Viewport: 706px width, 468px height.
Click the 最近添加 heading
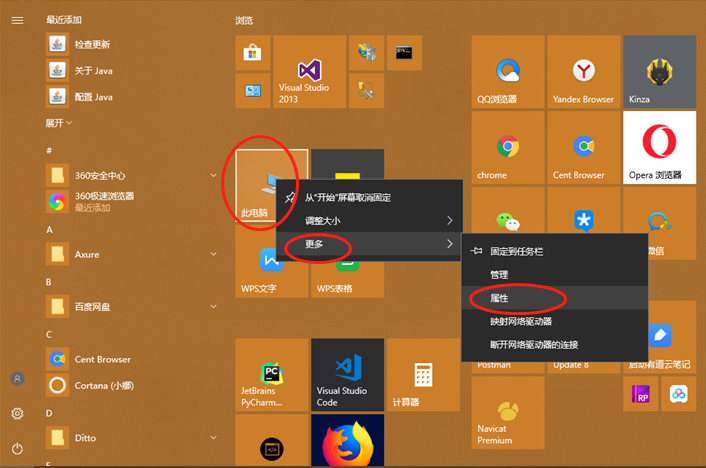click(63, 19)
